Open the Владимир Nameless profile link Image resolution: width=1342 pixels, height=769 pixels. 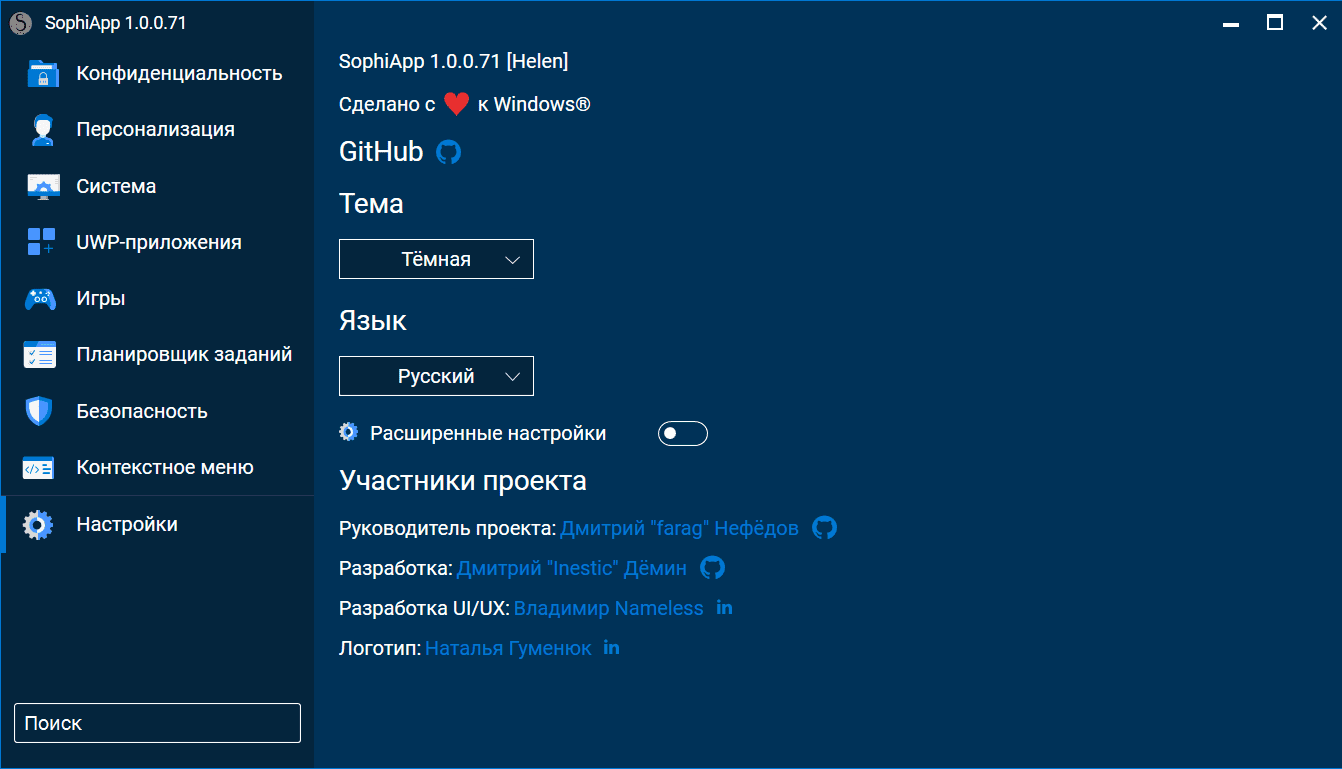pos(609,608)
